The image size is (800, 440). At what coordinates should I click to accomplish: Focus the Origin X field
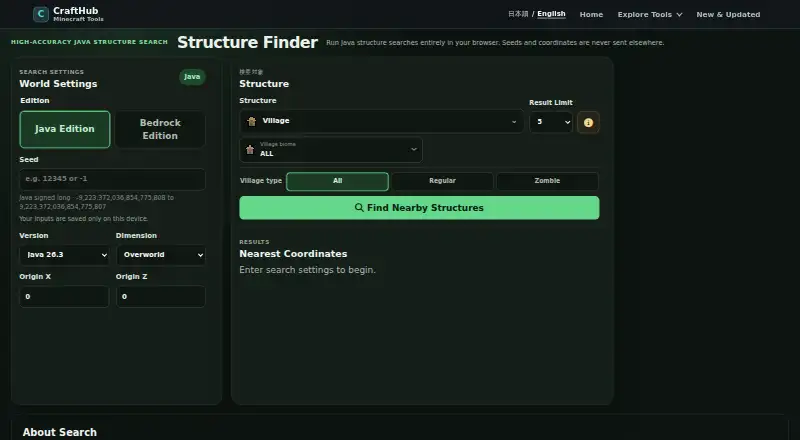click(64, 297)
